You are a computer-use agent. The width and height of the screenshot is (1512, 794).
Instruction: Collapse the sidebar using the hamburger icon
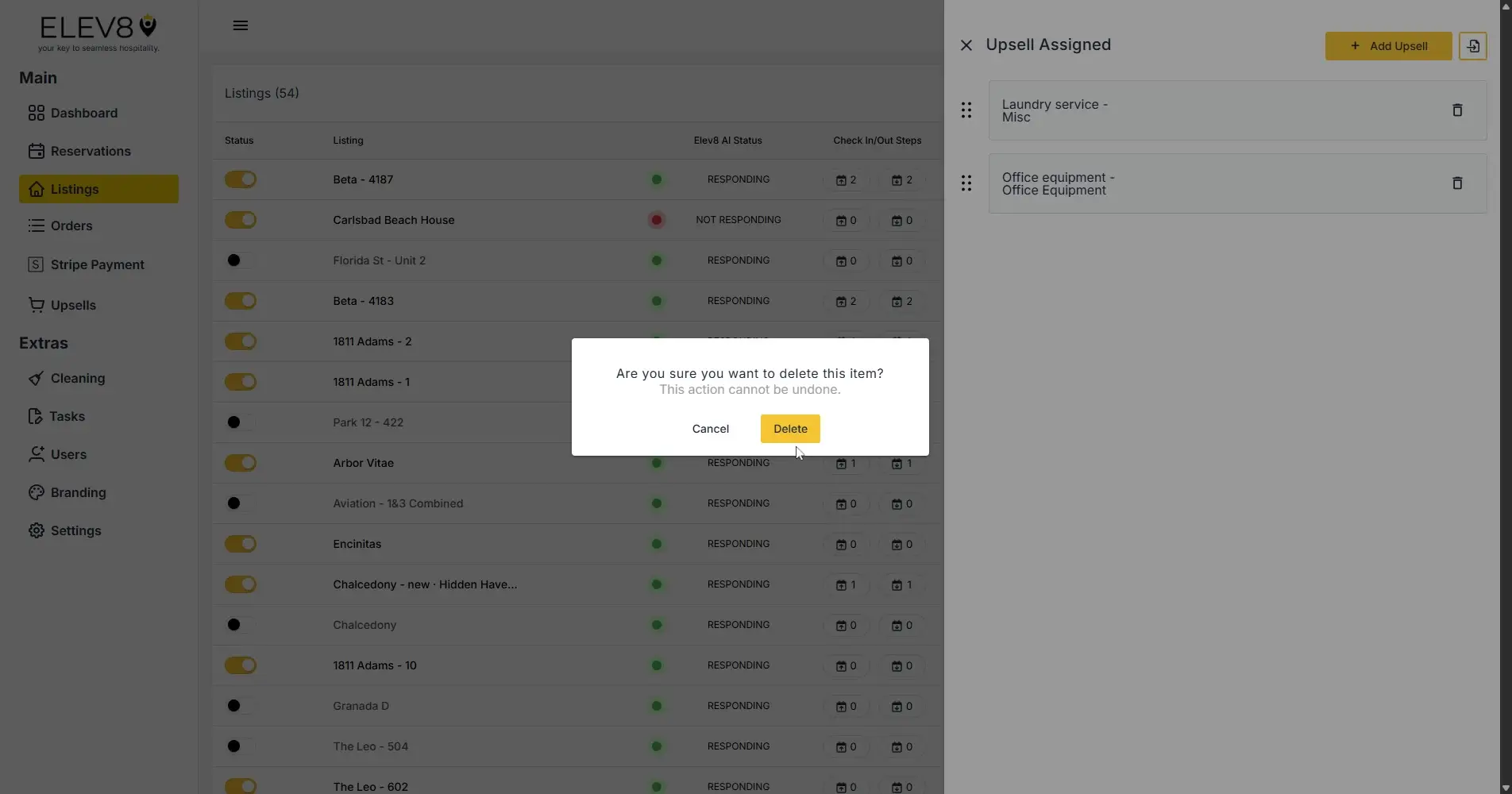(x=240, y=25)
